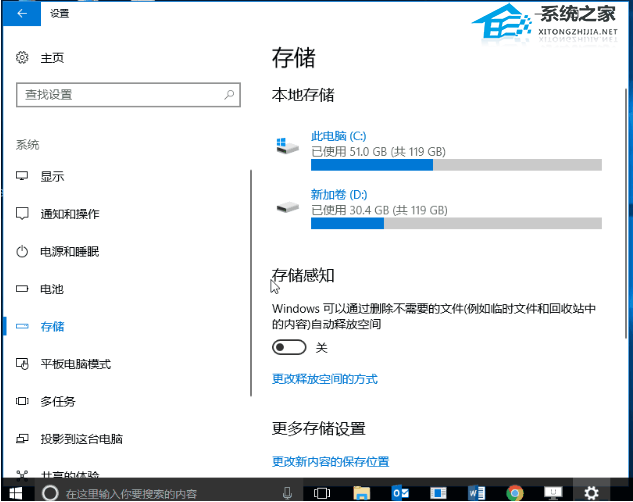
Task: Click the Multitasking icon
Action: pyautogui.click(x=22, y=401)
